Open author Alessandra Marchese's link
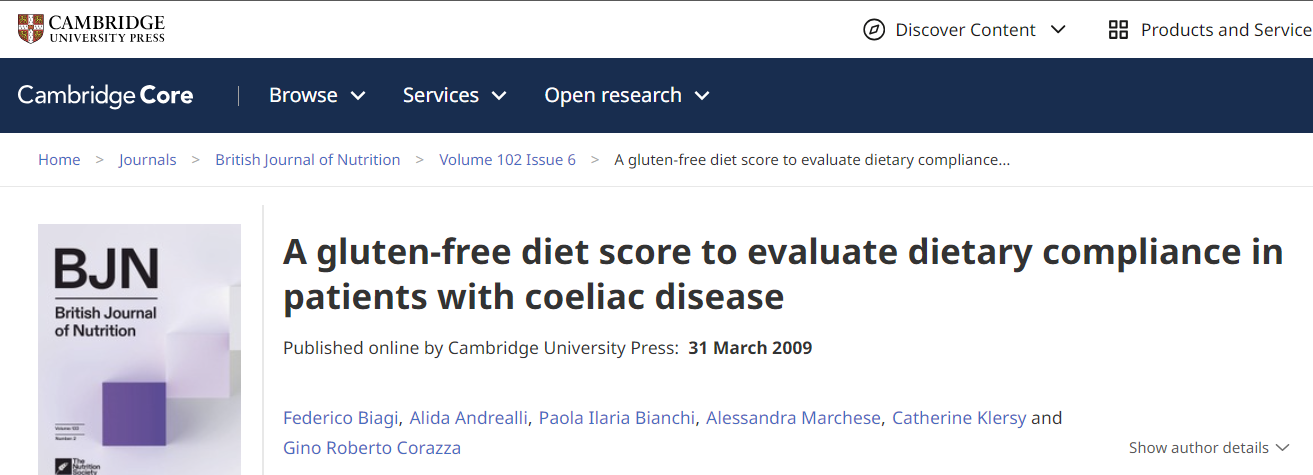The width and height of the screenshot is (1313, 475). (793, 418)
